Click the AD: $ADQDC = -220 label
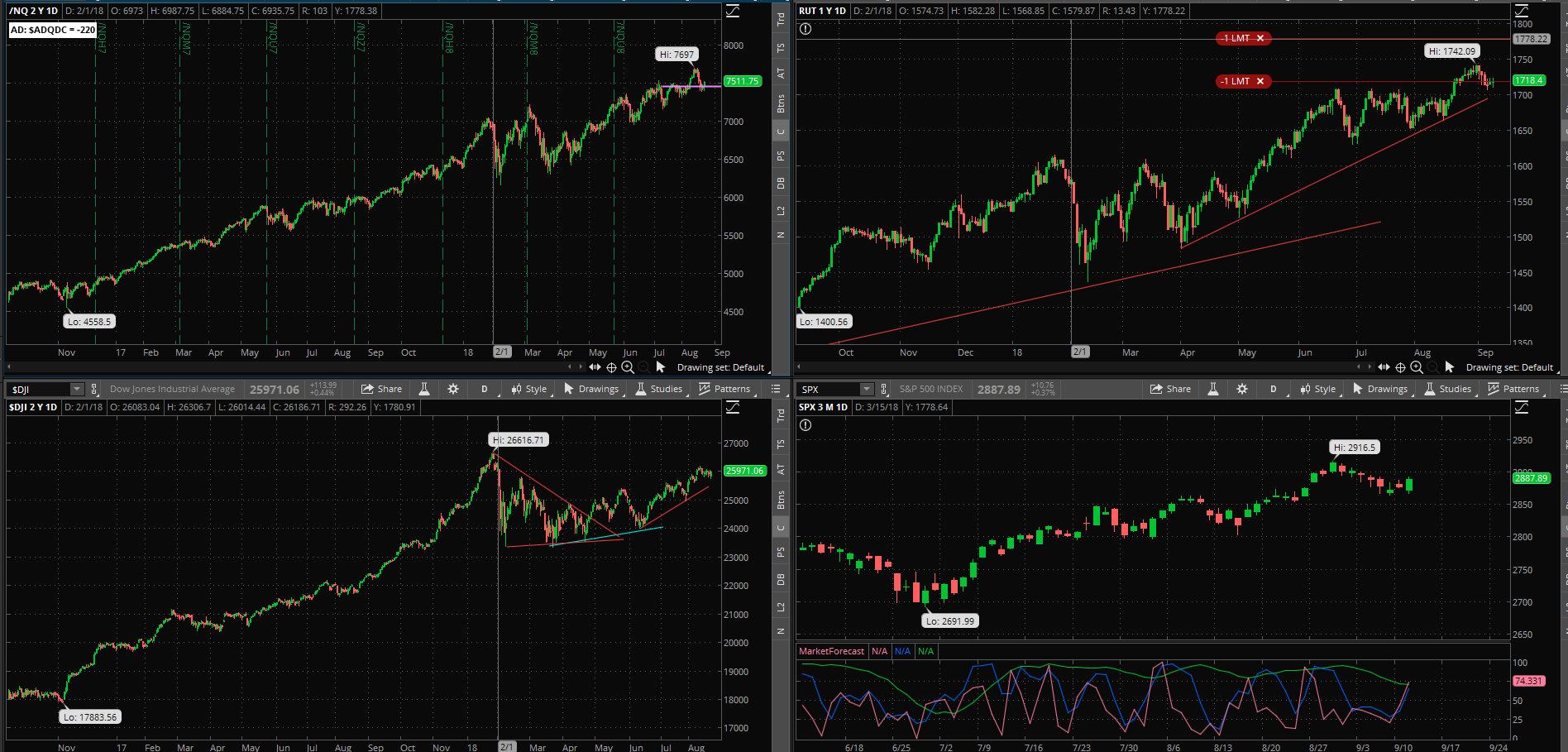 [x=53, y=30]
